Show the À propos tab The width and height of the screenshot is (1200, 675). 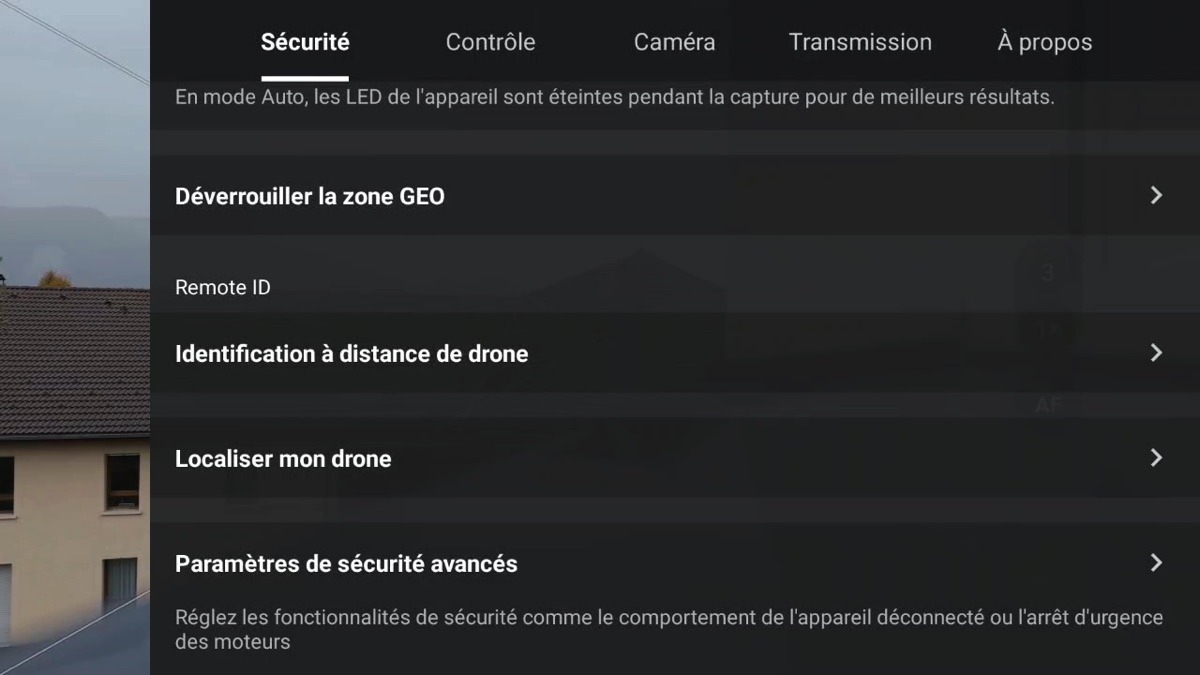[x=1045, y=42]
